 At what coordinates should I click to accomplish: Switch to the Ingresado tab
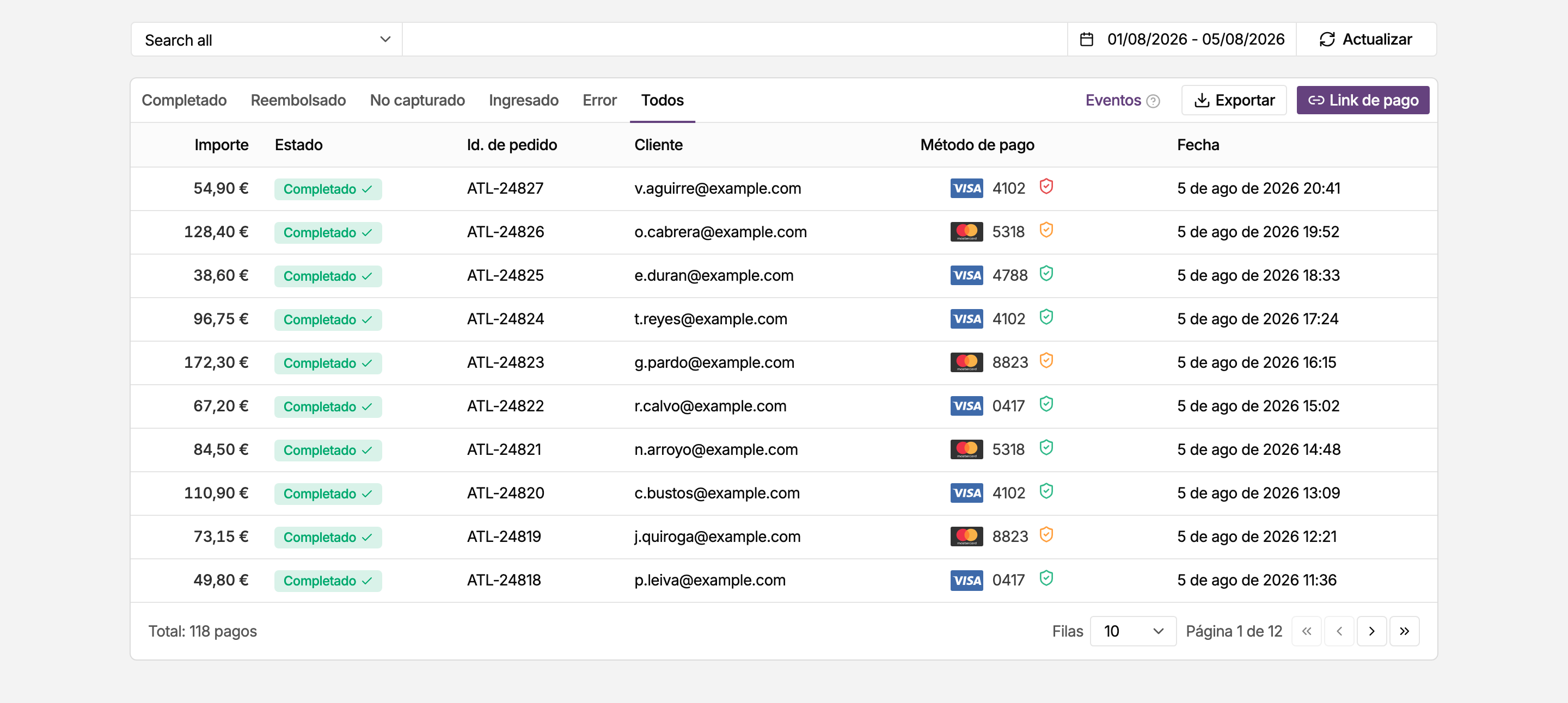point(523,100)
